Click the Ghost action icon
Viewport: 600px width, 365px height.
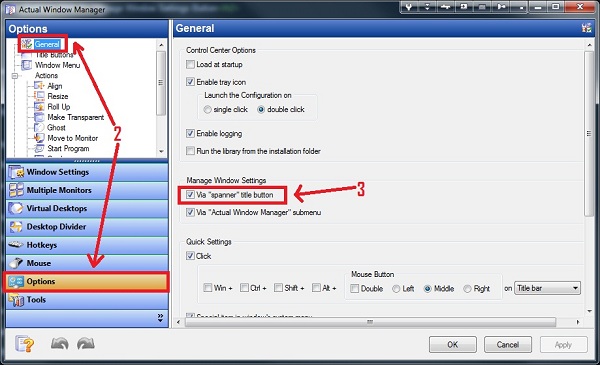click(39, 127)
